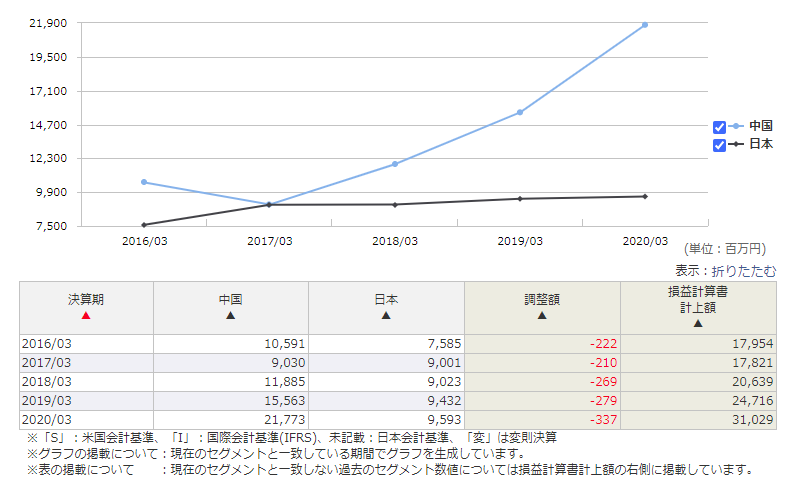The width and height of the screenshot is (800, 499).
Task: Click the 損益計算書計上額 header text
Action: pos(698,300)
